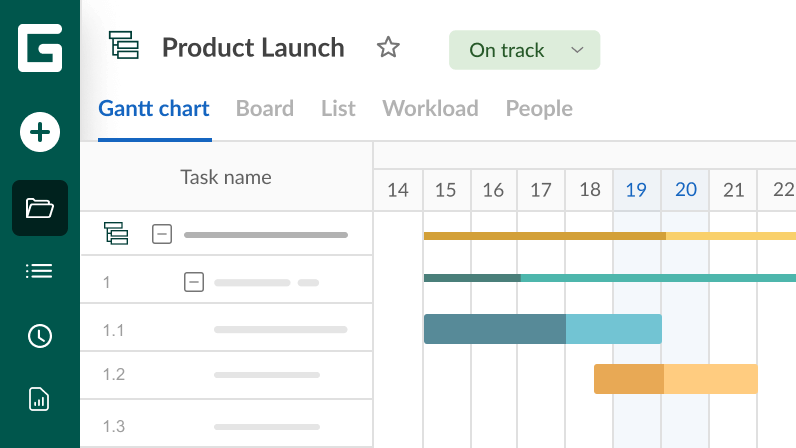Image resolution: width=796 pixels, height=448 pixels.
Task: Click date 21 in the timeline header
Action: [x=734, y=190]
